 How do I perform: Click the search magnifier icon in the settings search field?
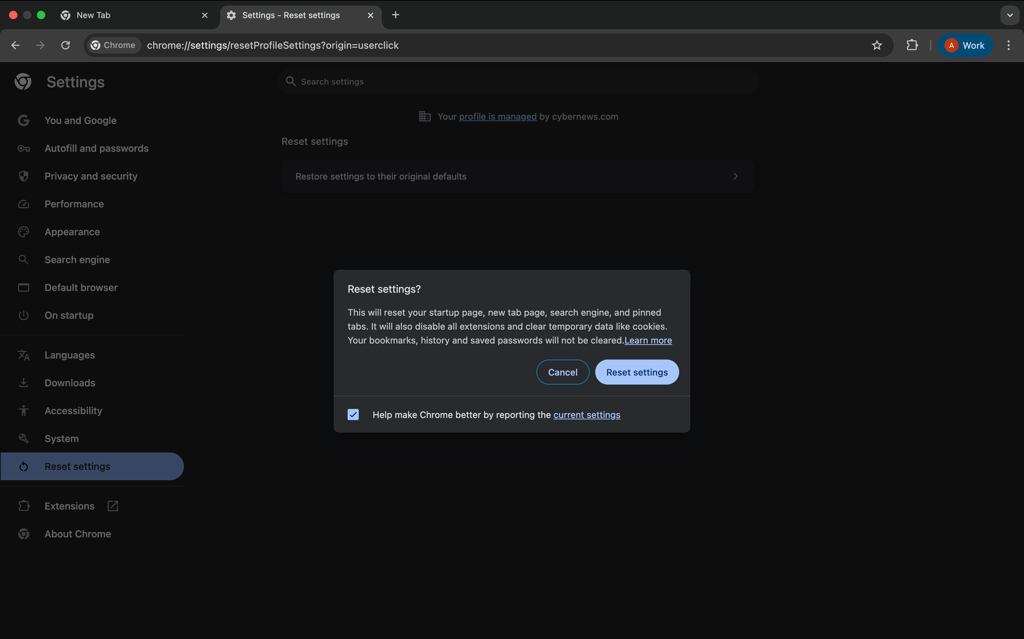point(291,82)
